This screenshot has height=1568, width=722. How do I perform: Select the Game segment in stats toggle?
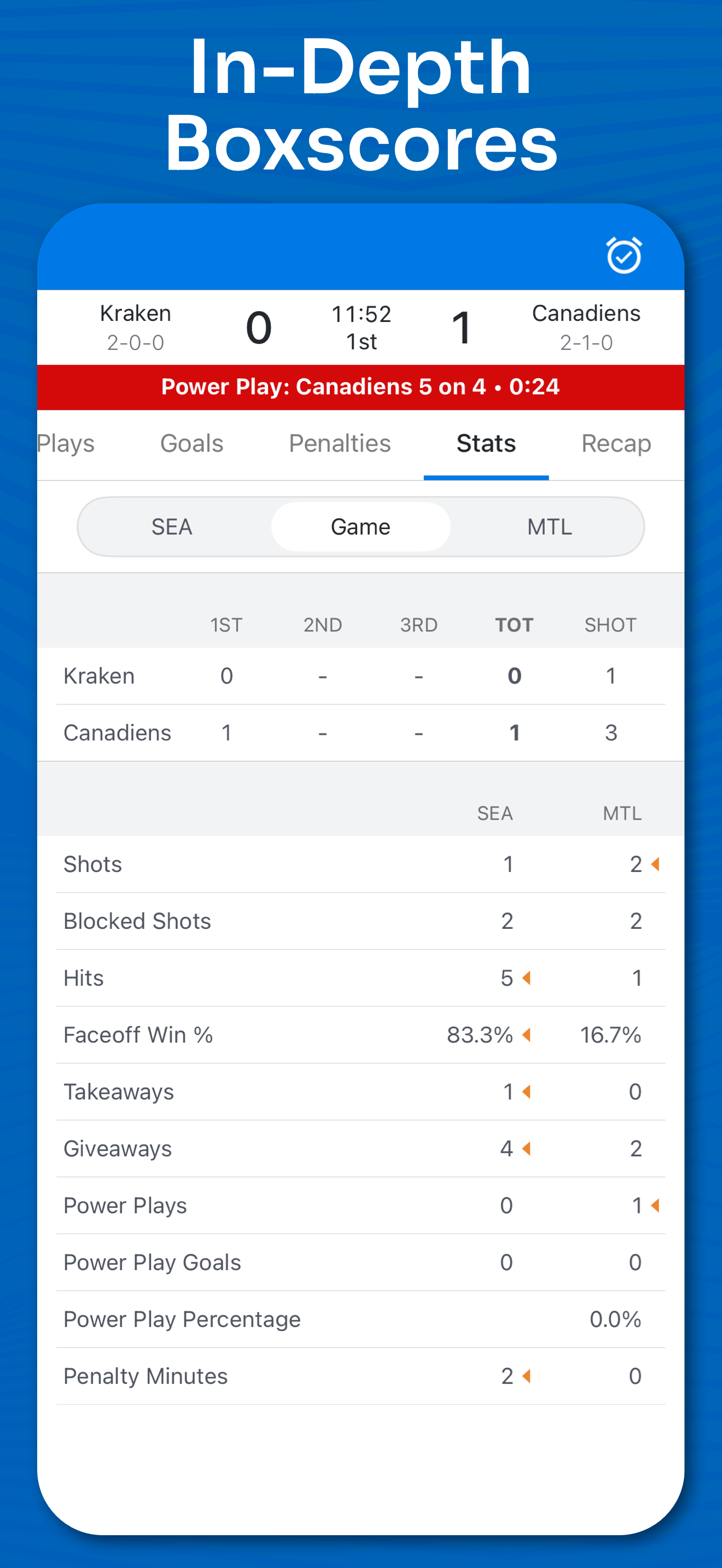pyautogui.click(x=360, y=526)
